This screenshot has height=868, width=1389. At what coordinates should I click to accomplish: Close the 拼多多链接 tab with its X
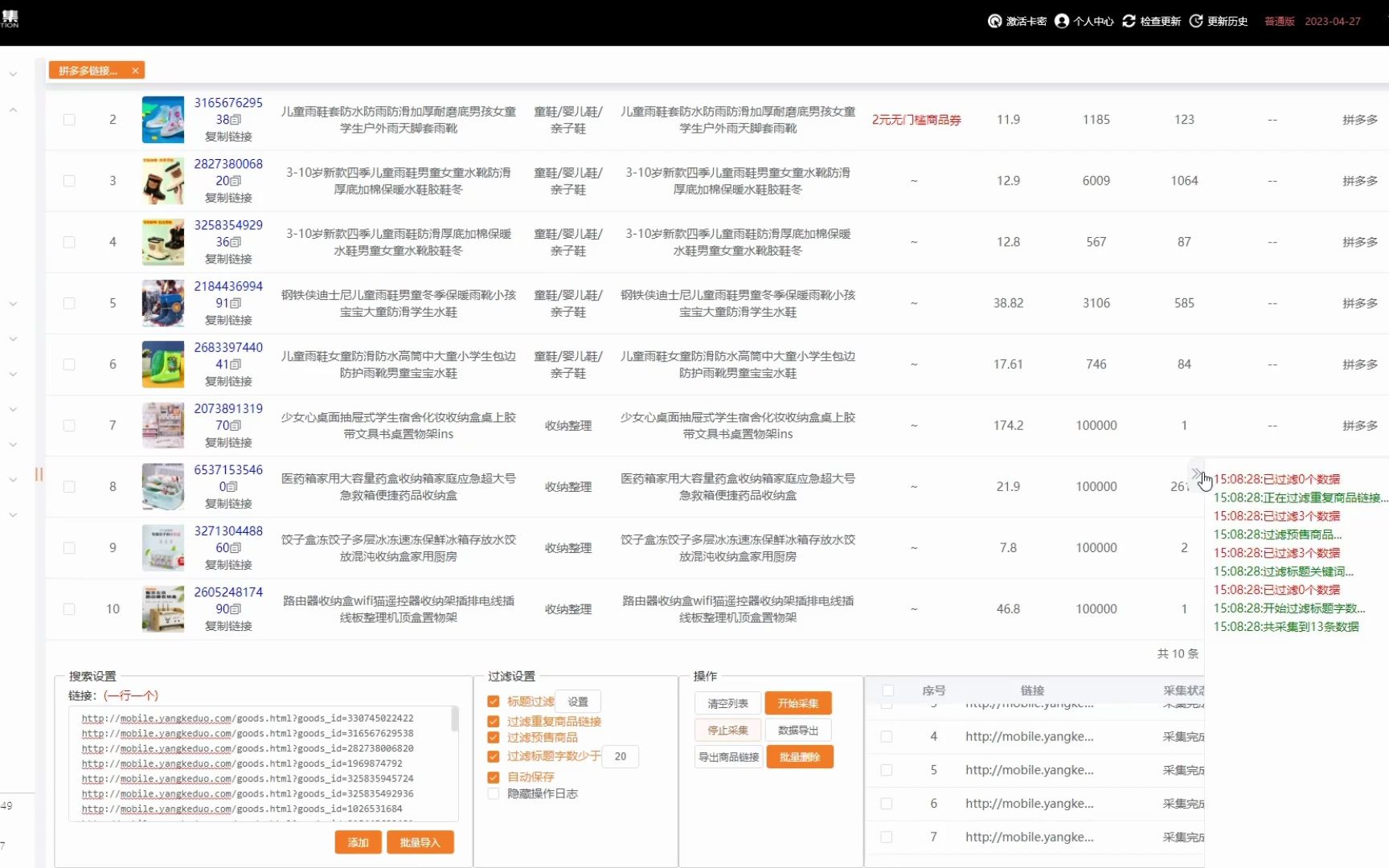(x=135, y=71)
